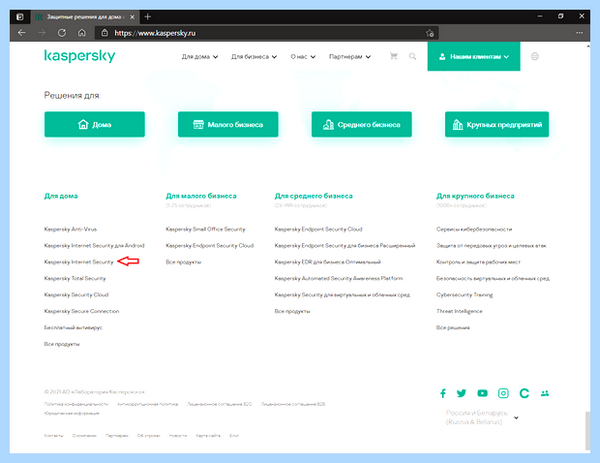
Task: Open the green C social network icon
Action: coord(524,393)
